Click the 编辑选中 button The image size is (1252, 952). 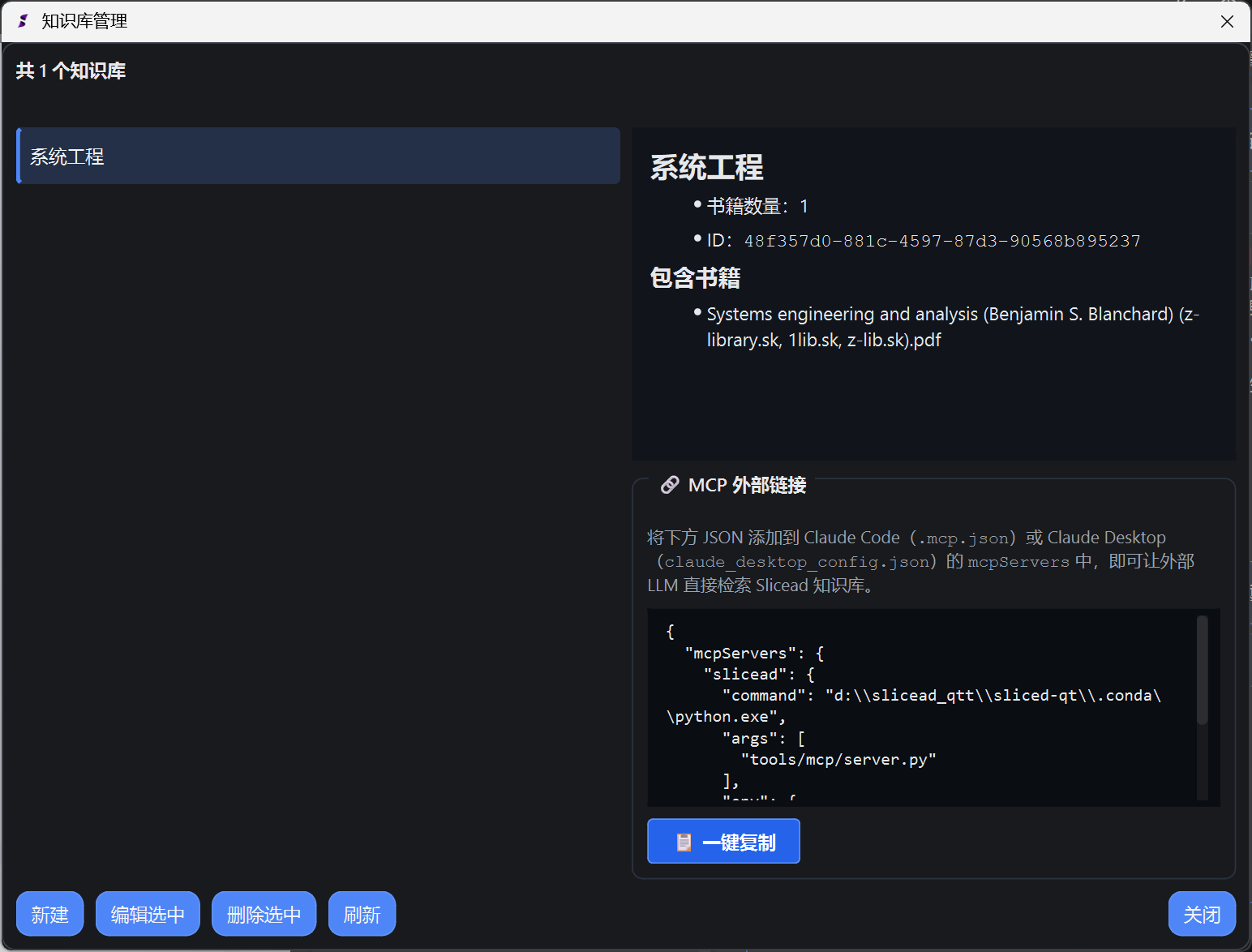click(x=148, y=914)
